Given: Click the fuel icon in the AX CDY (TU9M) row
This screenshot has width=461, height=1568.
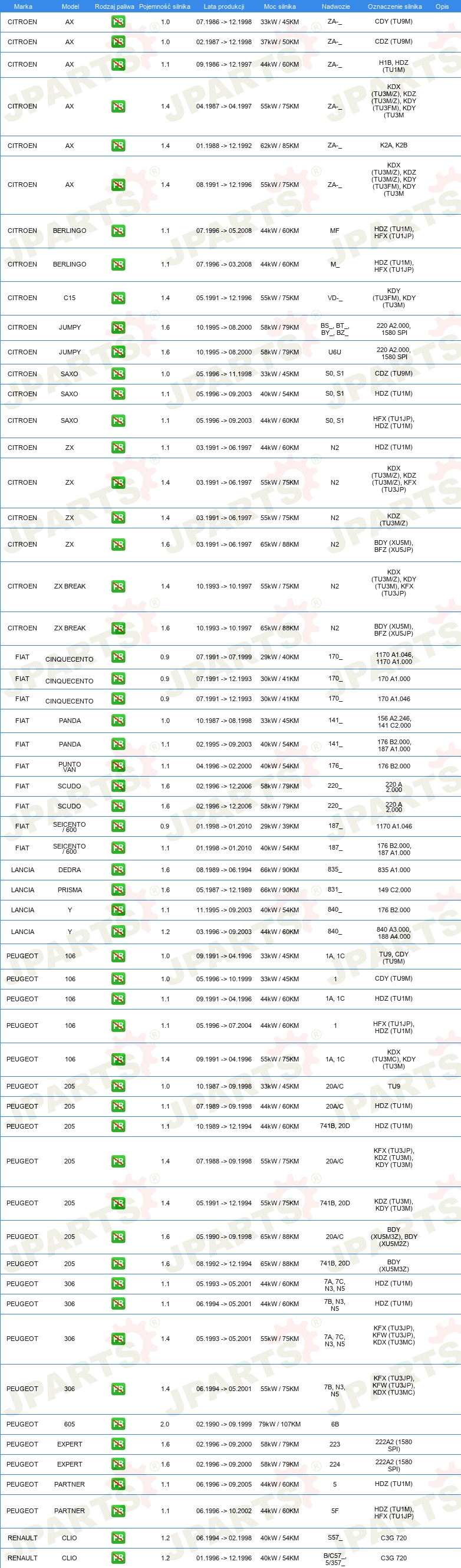Looking at the screenshot, I should tap(118, 22).
